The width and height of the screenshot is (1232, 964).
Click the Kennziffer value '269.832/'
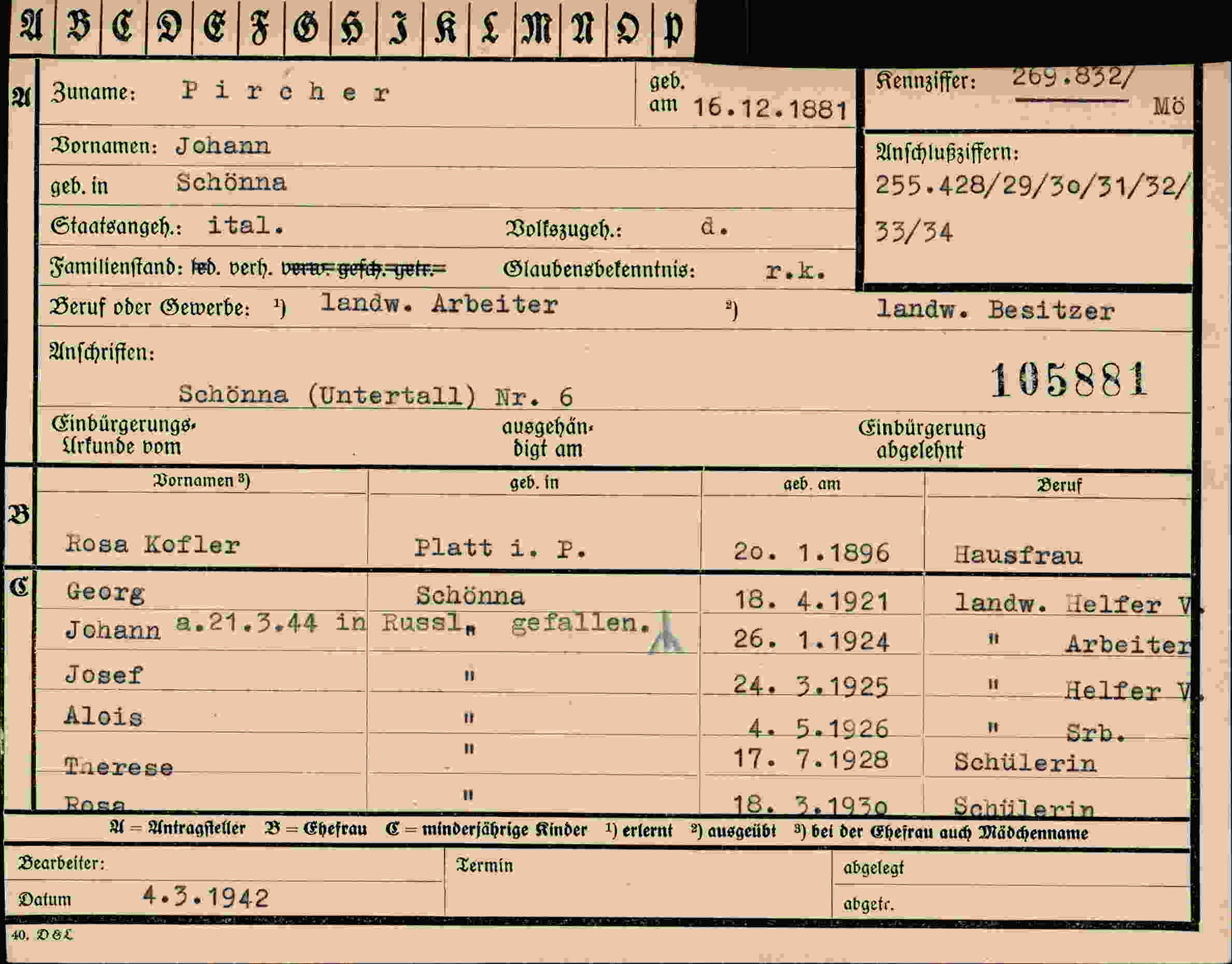pos(1072,77)
